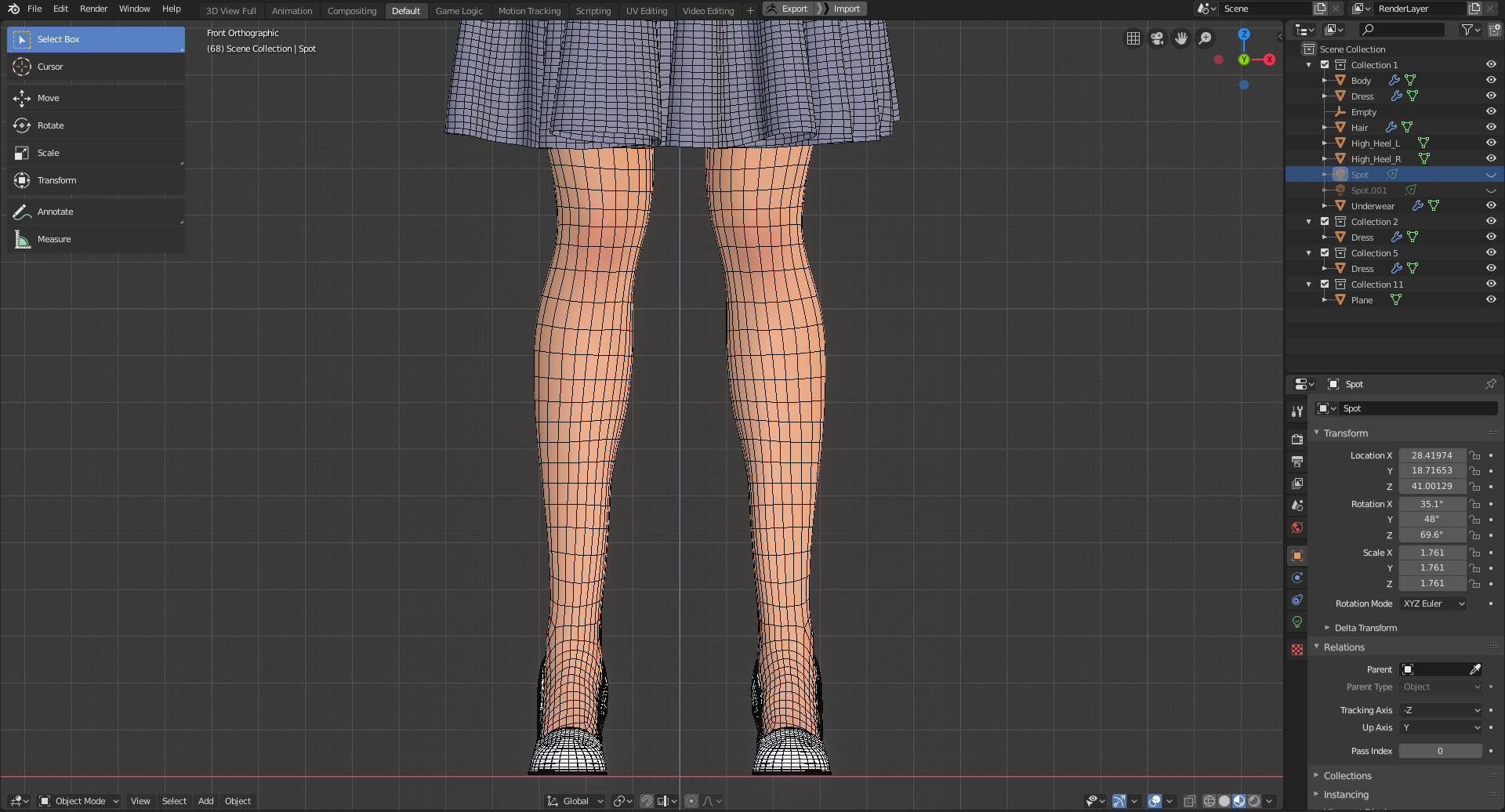Open the Tracking Axis dropdown
The width and height of the screenshot is (1505, 812).
1441,710
